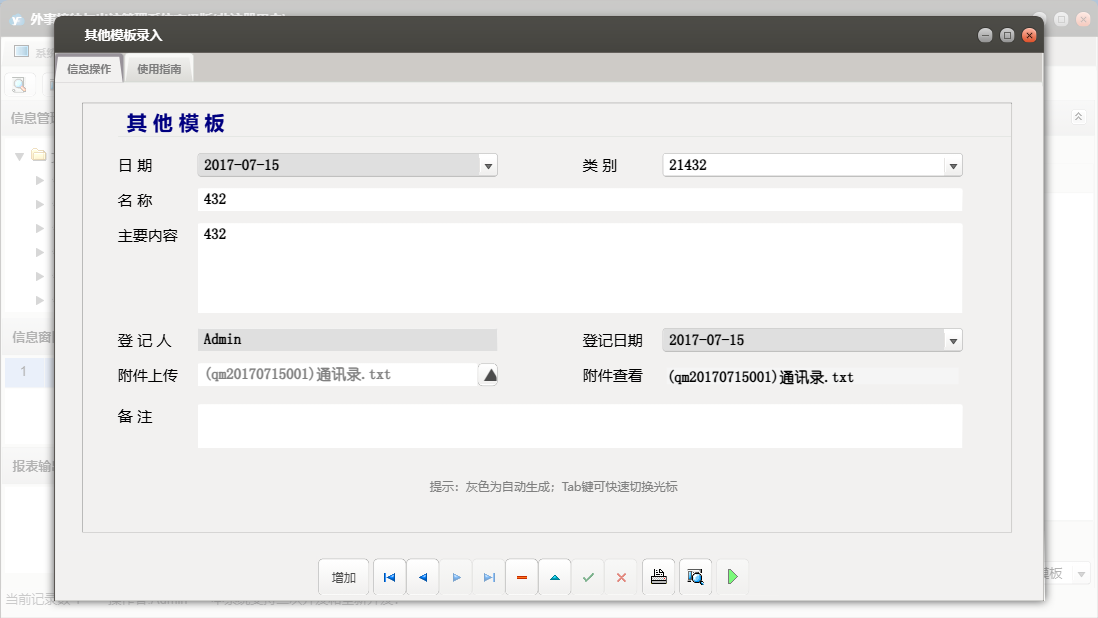Jump to the last record icon
Screen dimensions: 1098x618
click(489, 576)
